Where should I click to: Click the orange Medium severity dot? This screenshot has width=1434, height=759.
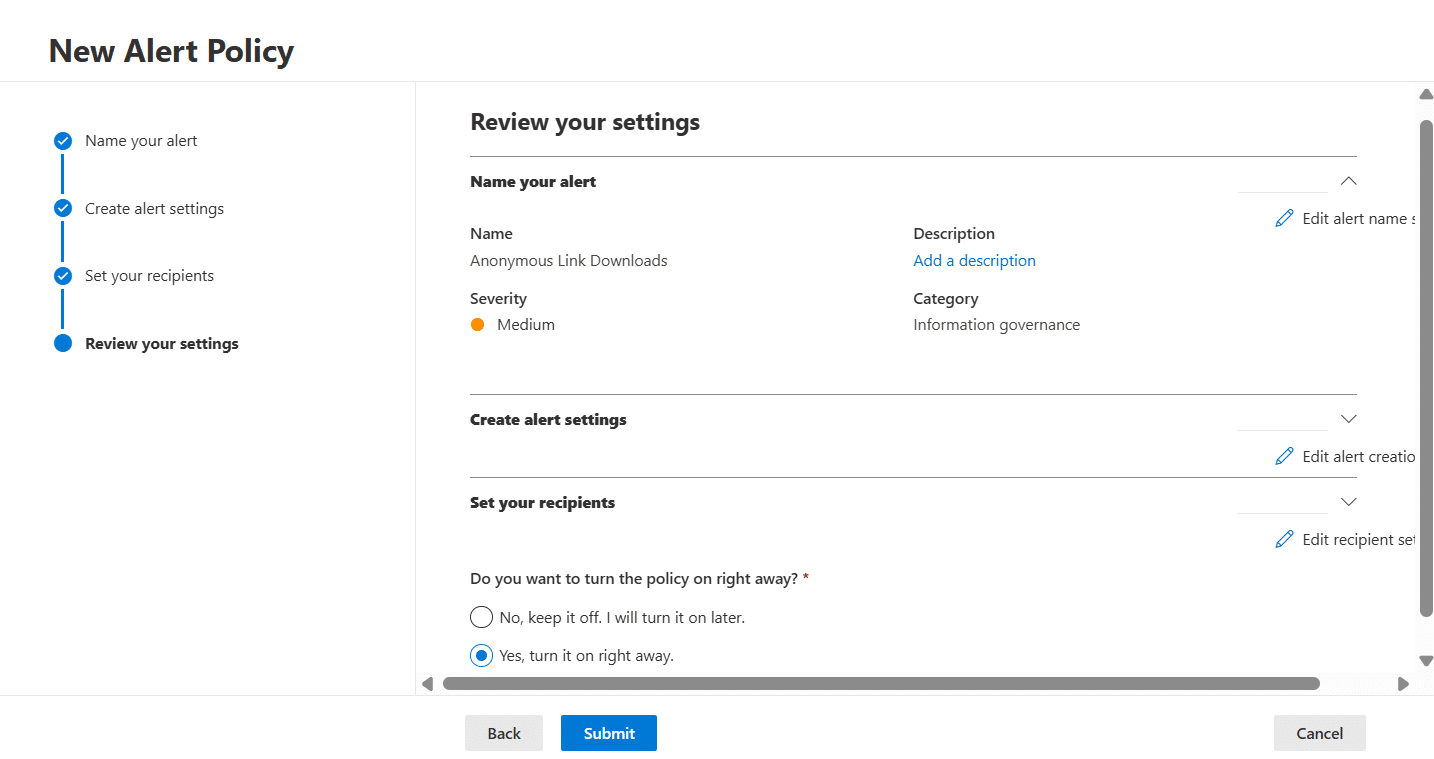[477, 325]
